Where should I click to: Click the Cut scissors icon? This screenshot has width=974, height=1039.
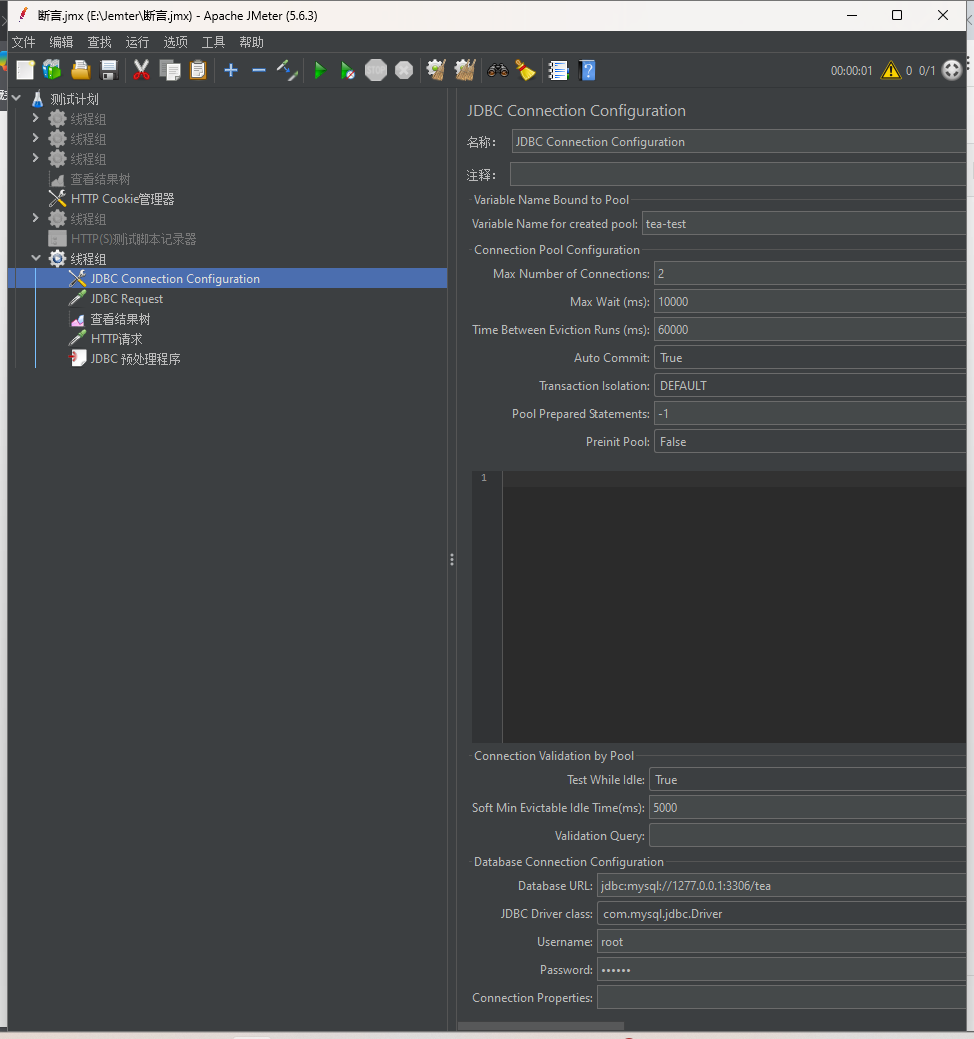pyautogui.click(x=141, y=70)
